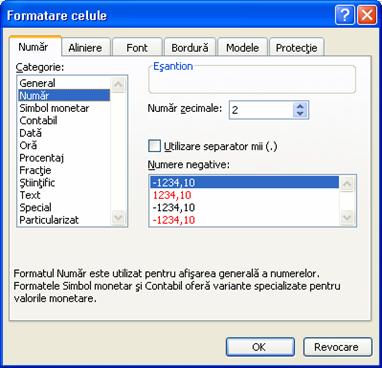Switch to the Bordură tab
The width and height of the screenshot is (382, 368).
pos(190,48)
